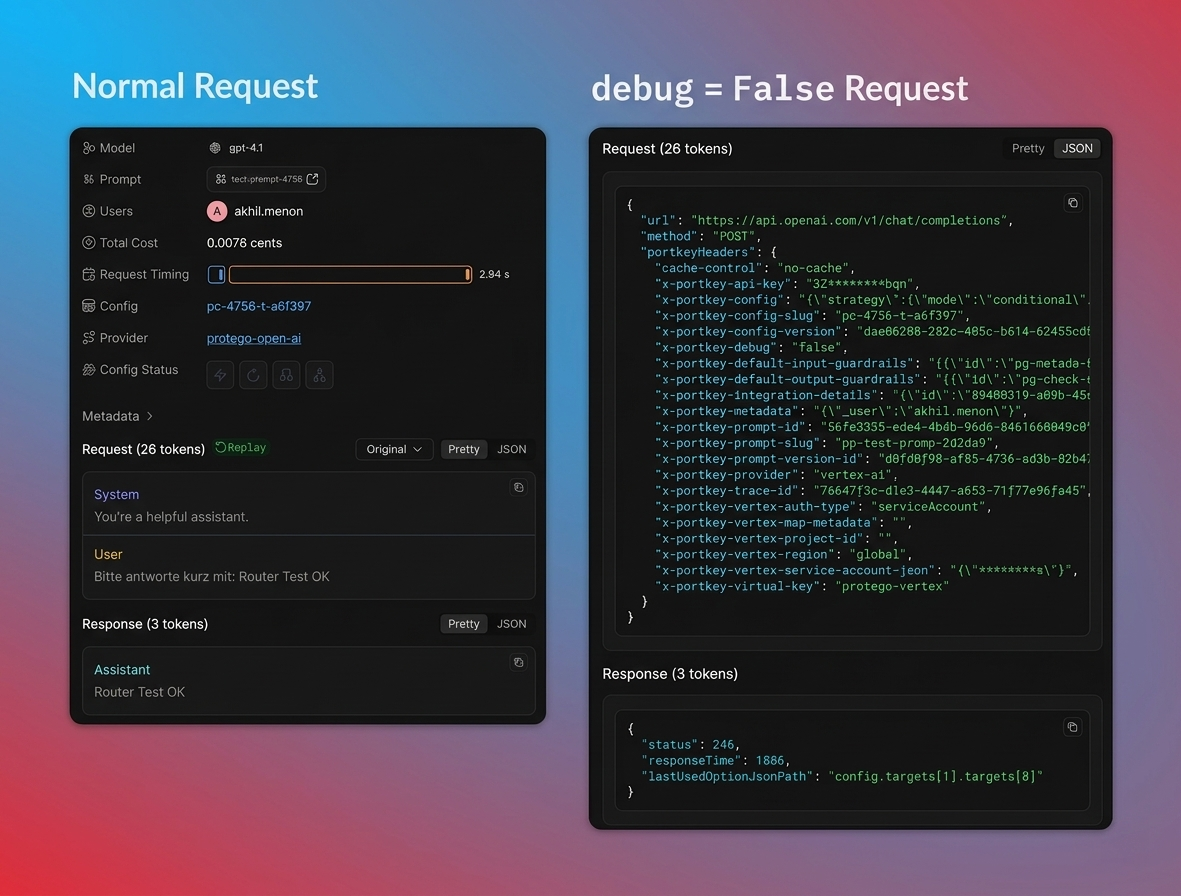Click the Provider row icon
Image resolution: width=1181 pixels, height=896 pixels.
point(89,337)
